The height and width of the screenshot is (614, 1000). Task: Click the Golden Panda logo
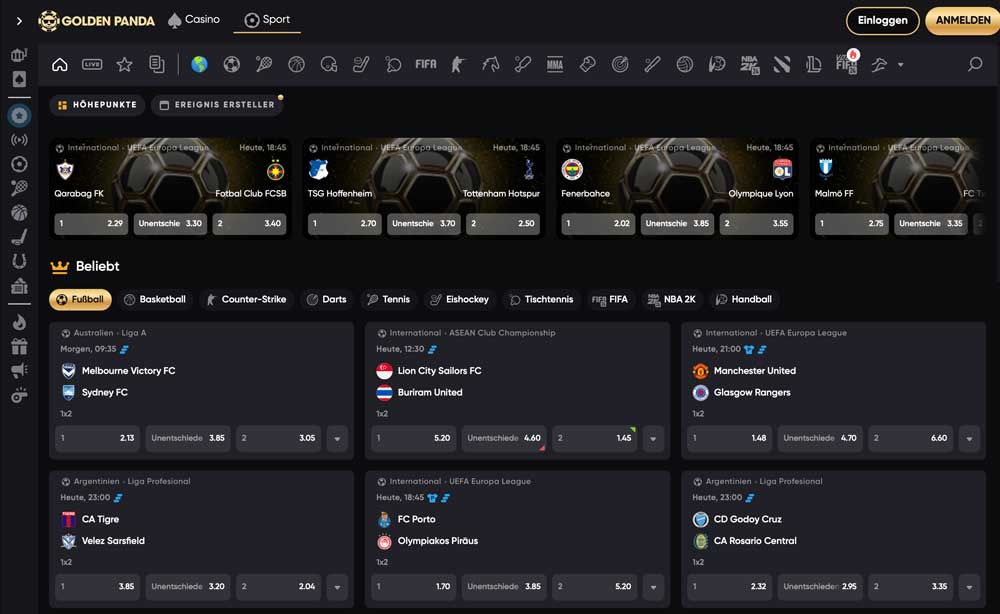(96, 21)
